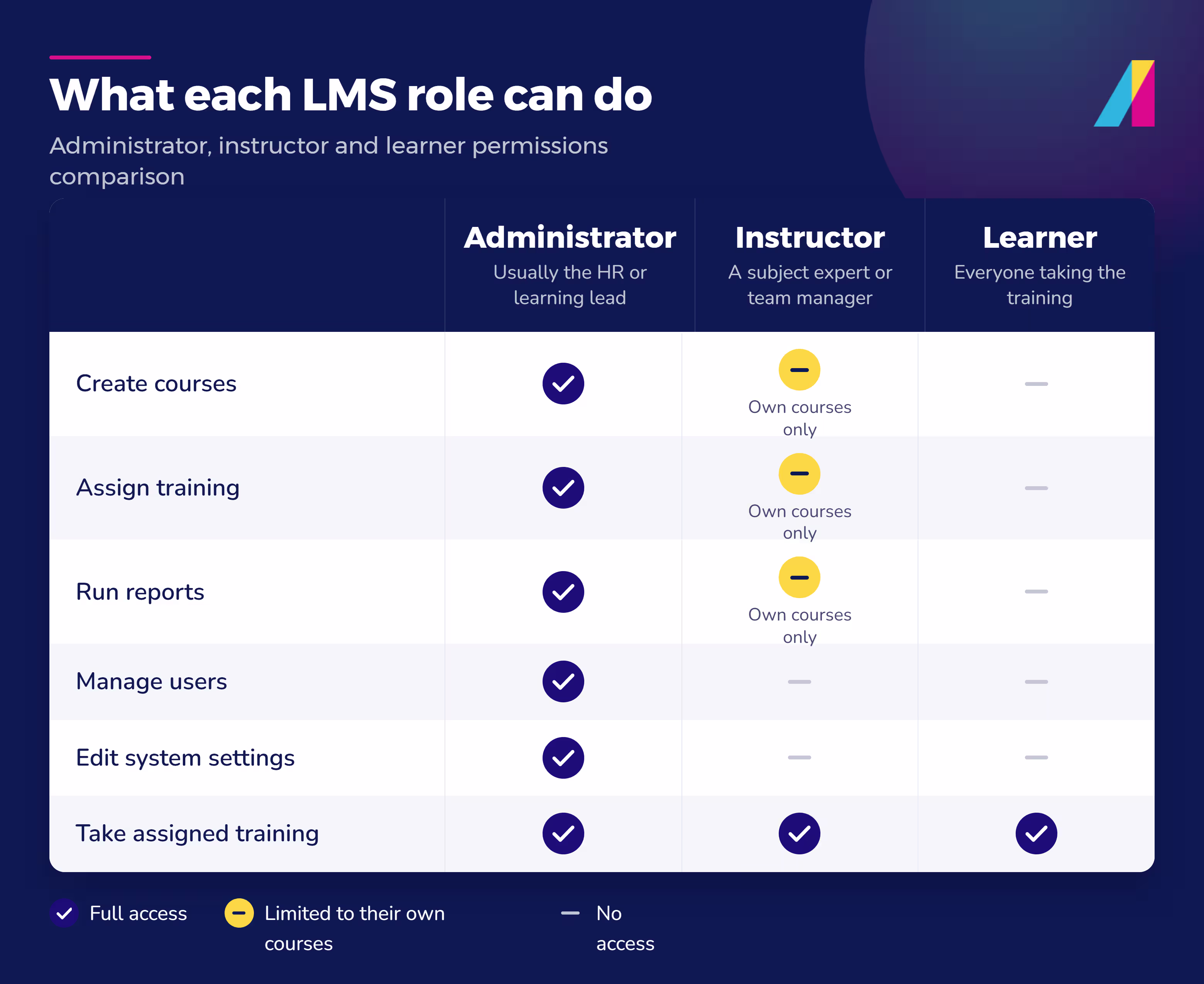Click the 'Run reports' row label
This screenshot has height=984, width=1204.
tap(140, 592)
